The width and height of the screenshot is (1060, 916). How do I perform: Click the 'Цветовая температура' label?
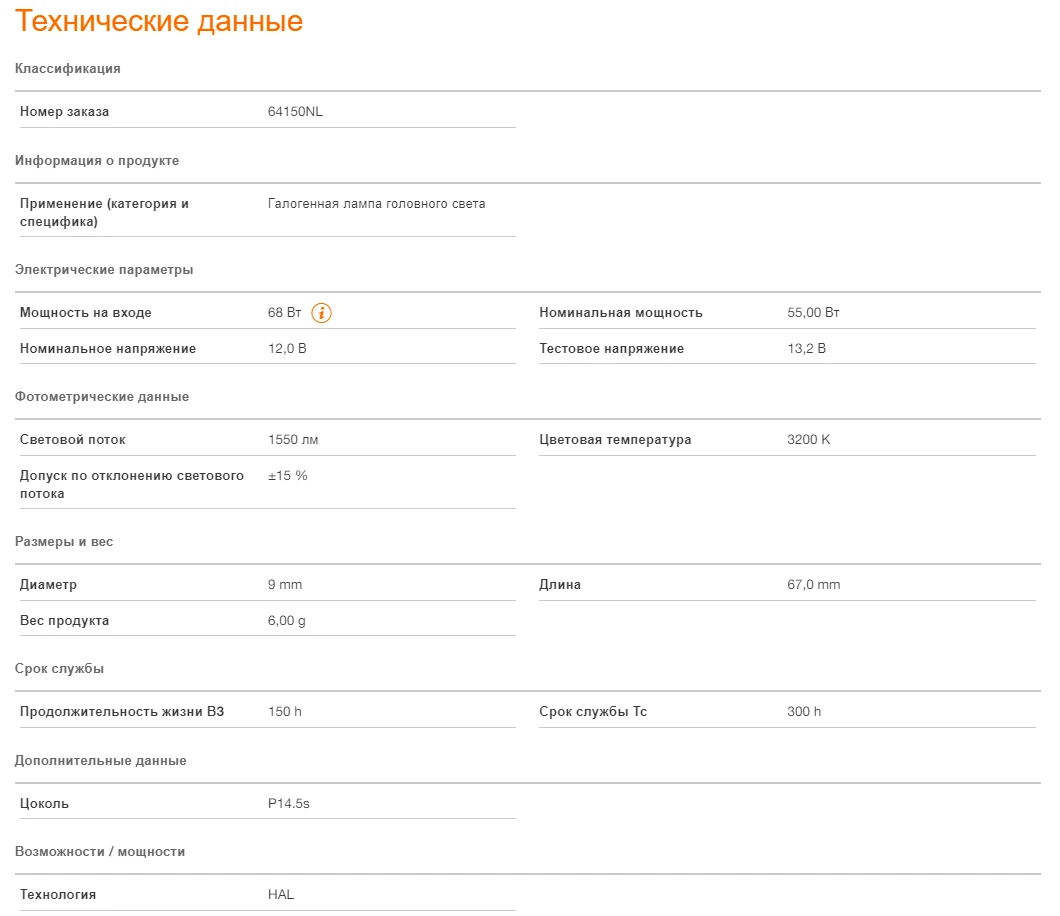click(x=615, y=439)
